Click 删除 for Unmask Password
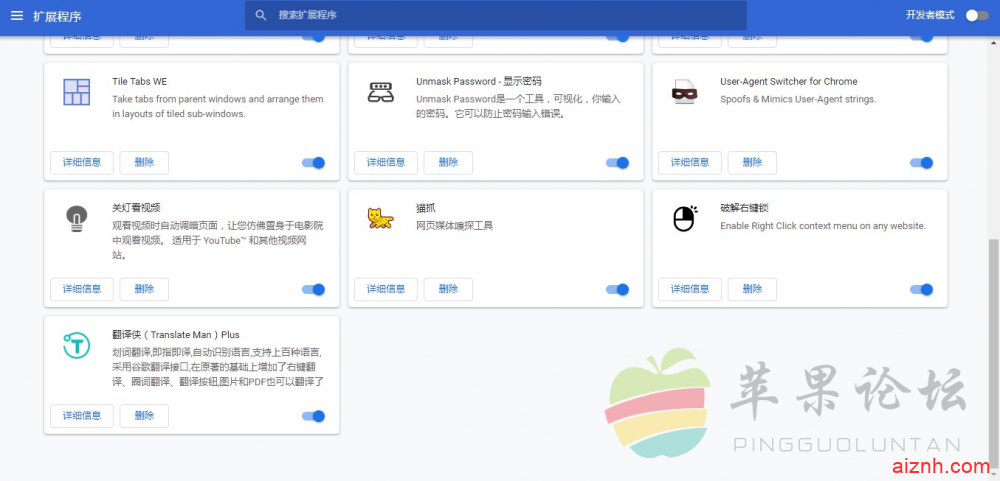This screenshot has height=481, width=1000. [x=448, y=163]
